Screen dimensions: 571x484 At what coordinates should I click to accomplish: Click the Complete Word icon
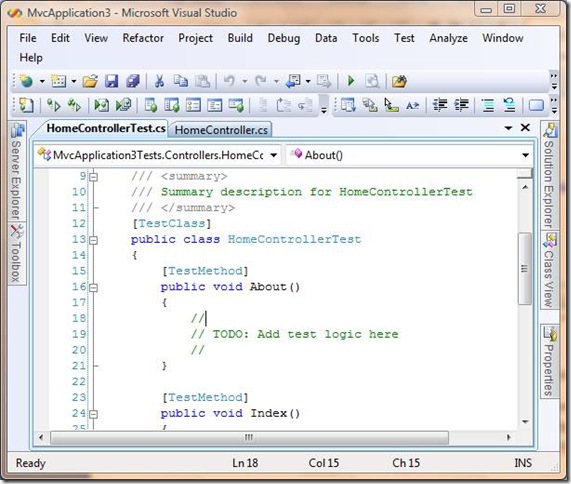point(412,106)
